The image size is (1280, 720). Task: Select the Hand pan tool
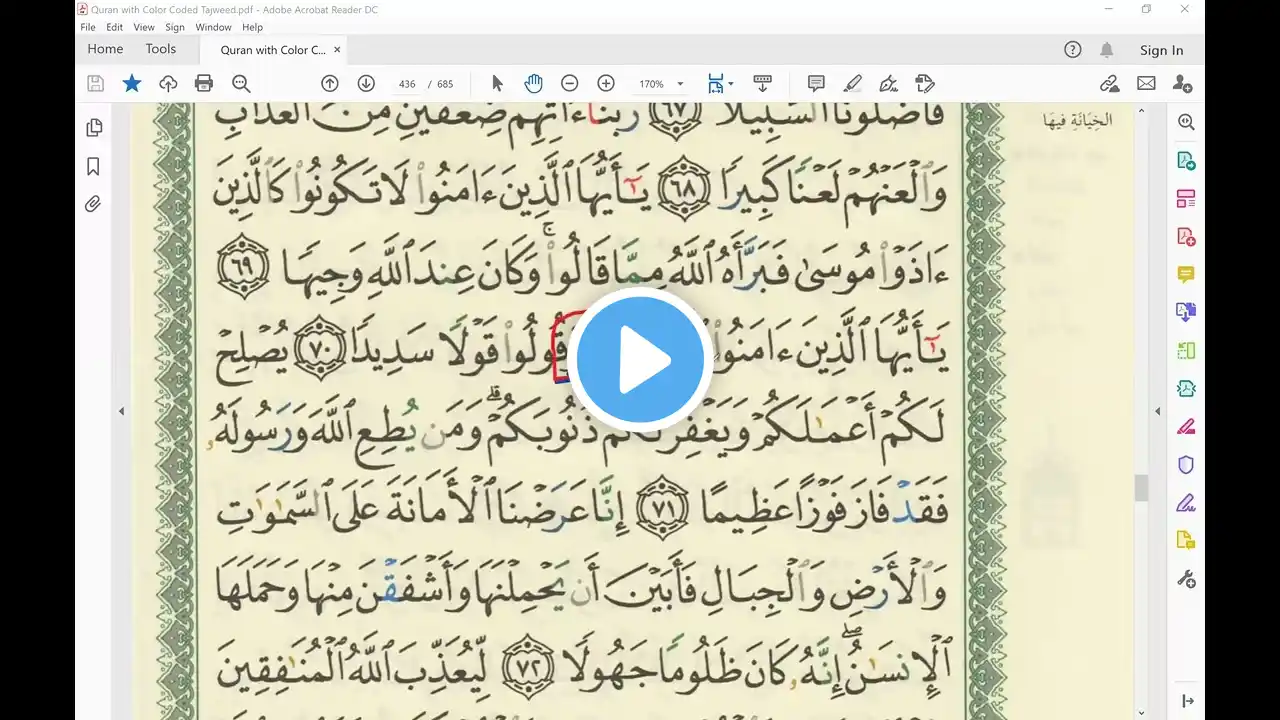click(x=533, y=84)
